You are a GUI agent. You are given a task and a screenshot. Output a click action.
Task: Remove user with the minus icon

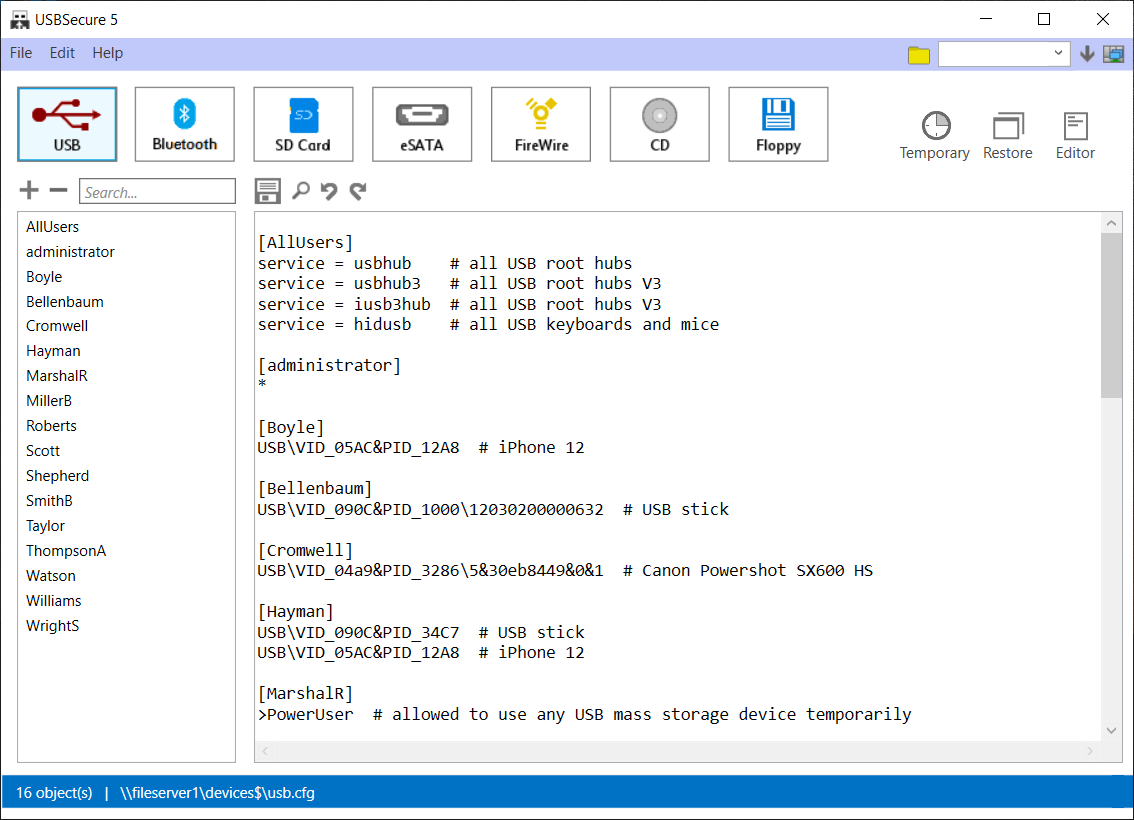(59, 190)
